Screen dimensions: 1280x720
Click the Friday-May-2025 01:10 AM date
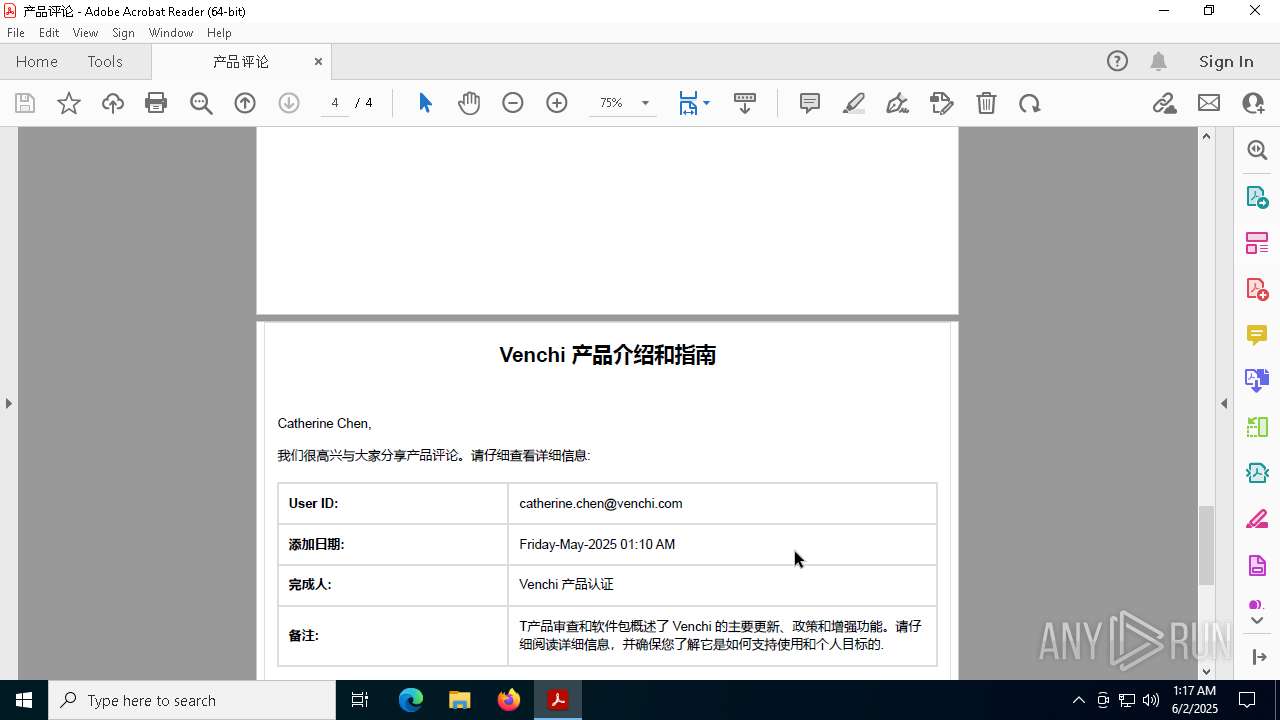pos(597,545)
